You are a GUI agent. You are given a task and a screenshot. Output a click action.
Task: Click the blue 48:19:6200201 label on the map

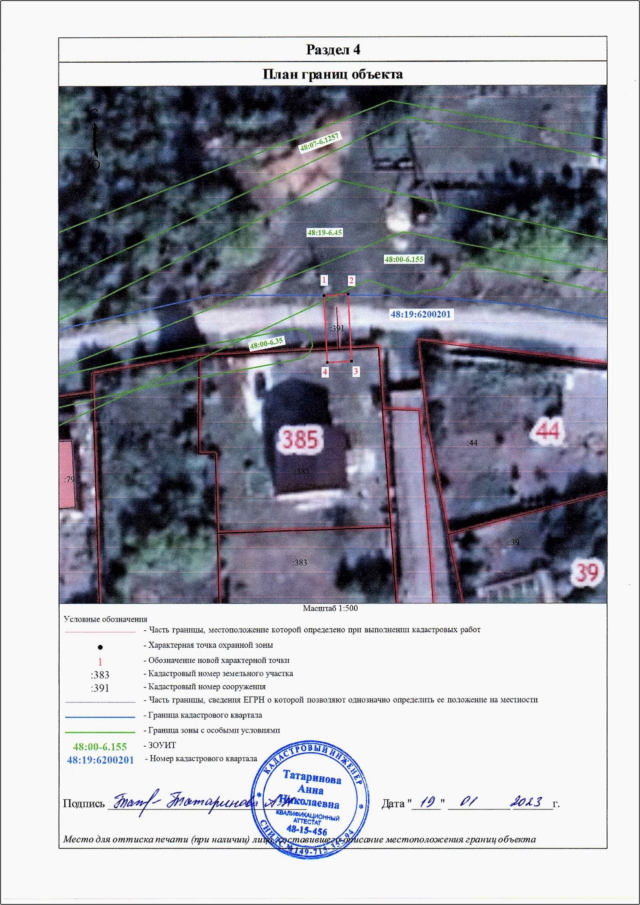(x=422, y=313)
